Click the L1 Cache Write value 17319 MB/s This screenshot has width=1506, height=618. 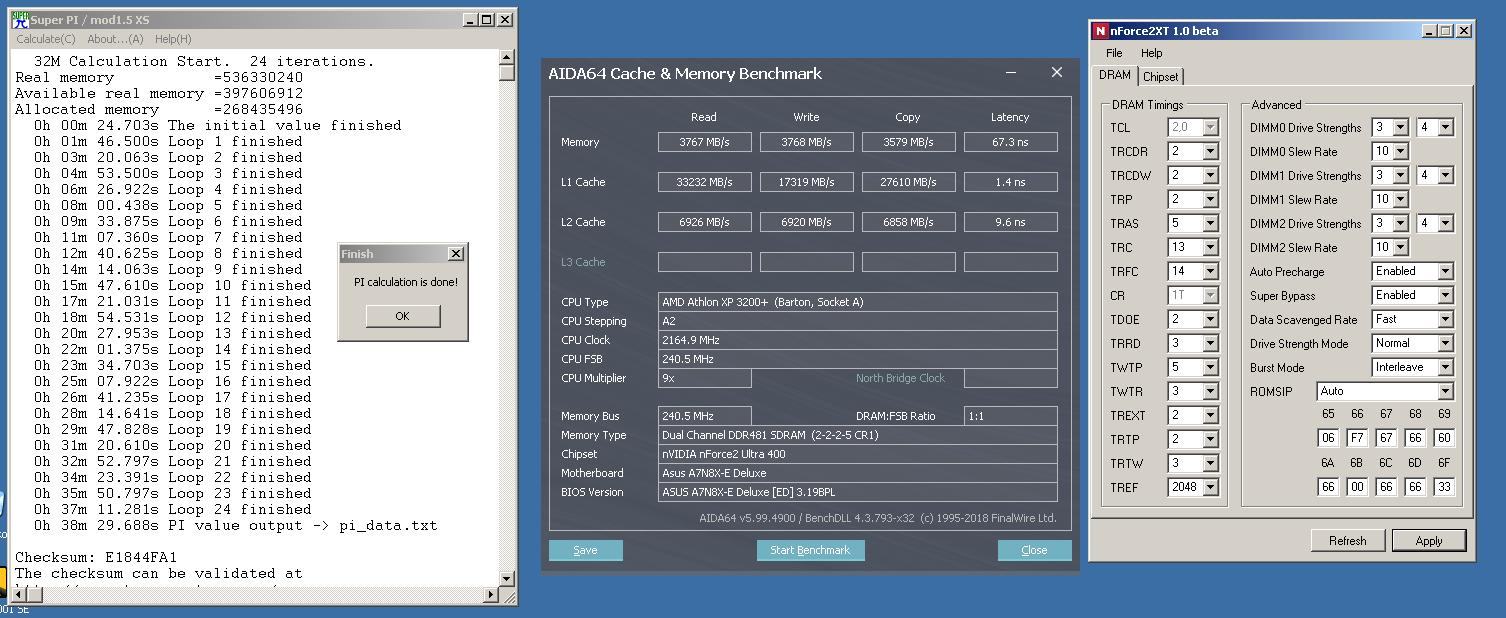pyautogui.click(x=806, y=182)
